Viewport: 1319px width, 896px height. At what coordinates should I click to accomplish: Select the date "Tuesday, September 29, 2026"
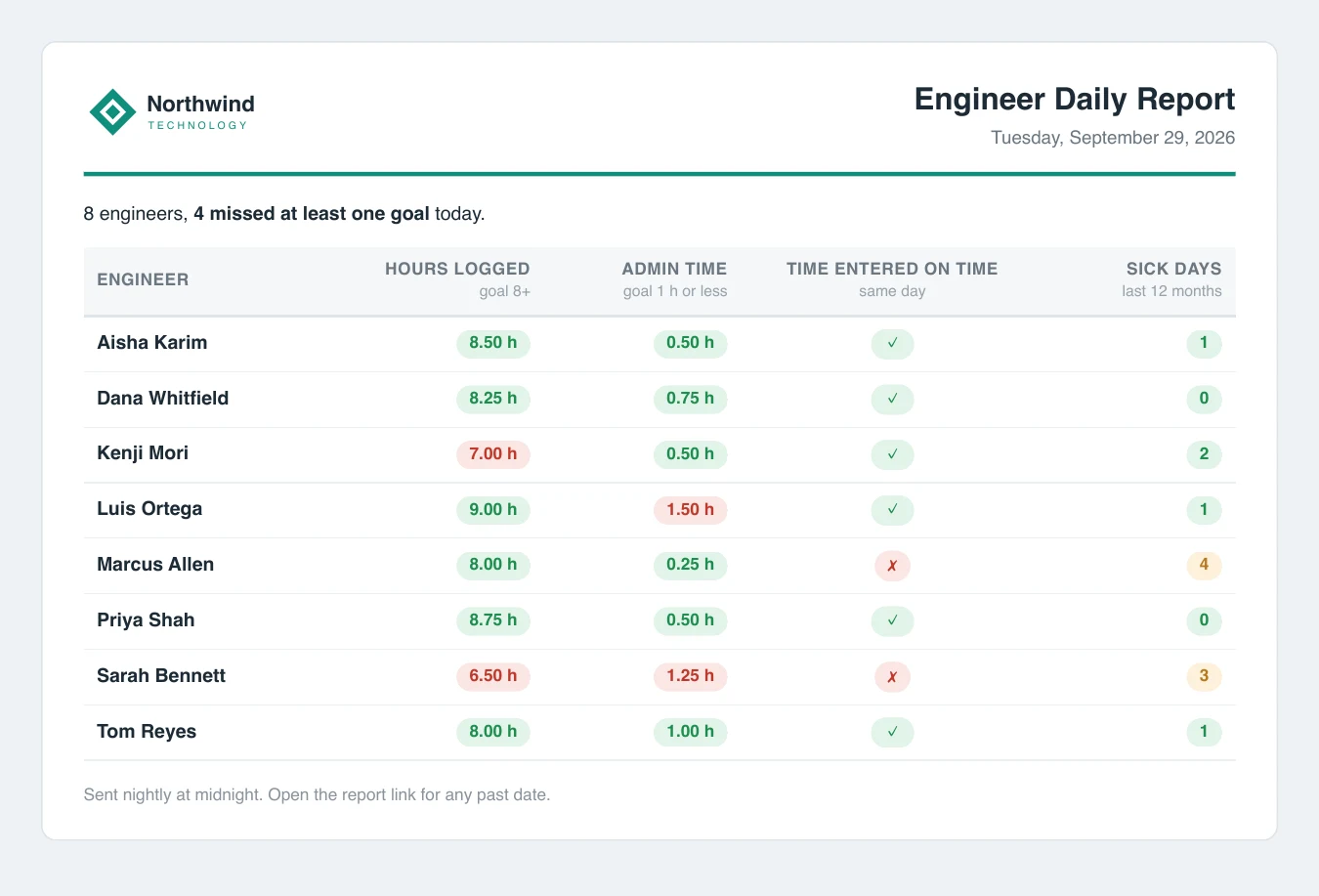tap(1113, 138)
